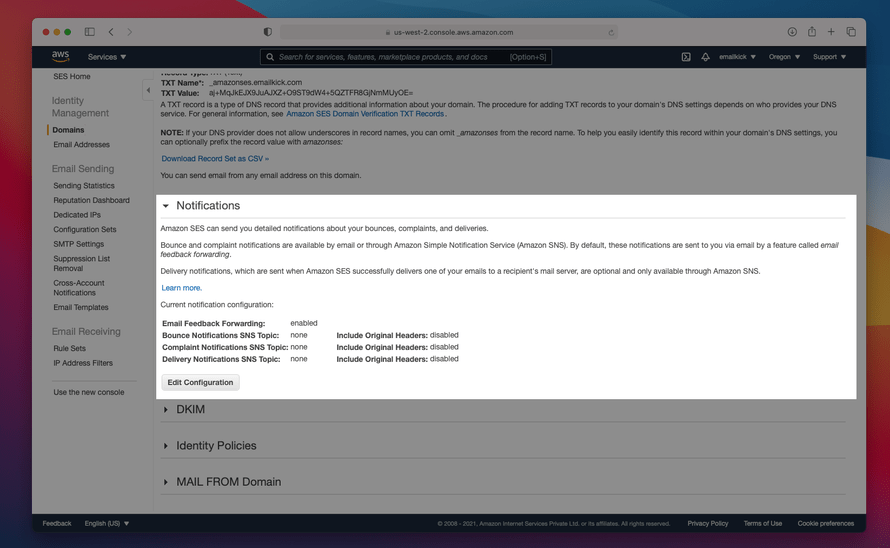Click Email Feedback Forwarding enabled value

(x=304, y=323)
